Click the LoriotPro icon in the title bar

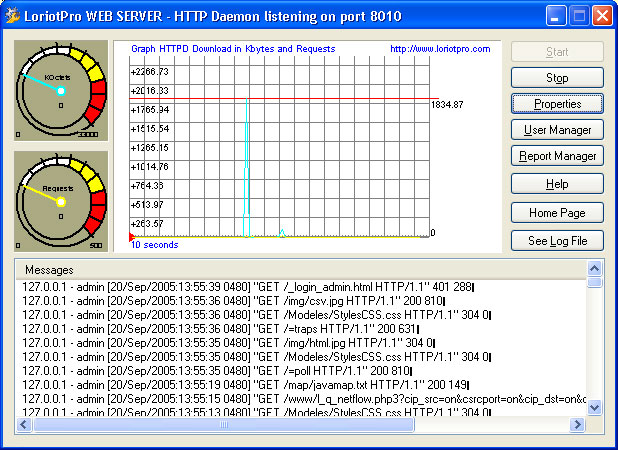pyautogui.click(x=12, y=16)
